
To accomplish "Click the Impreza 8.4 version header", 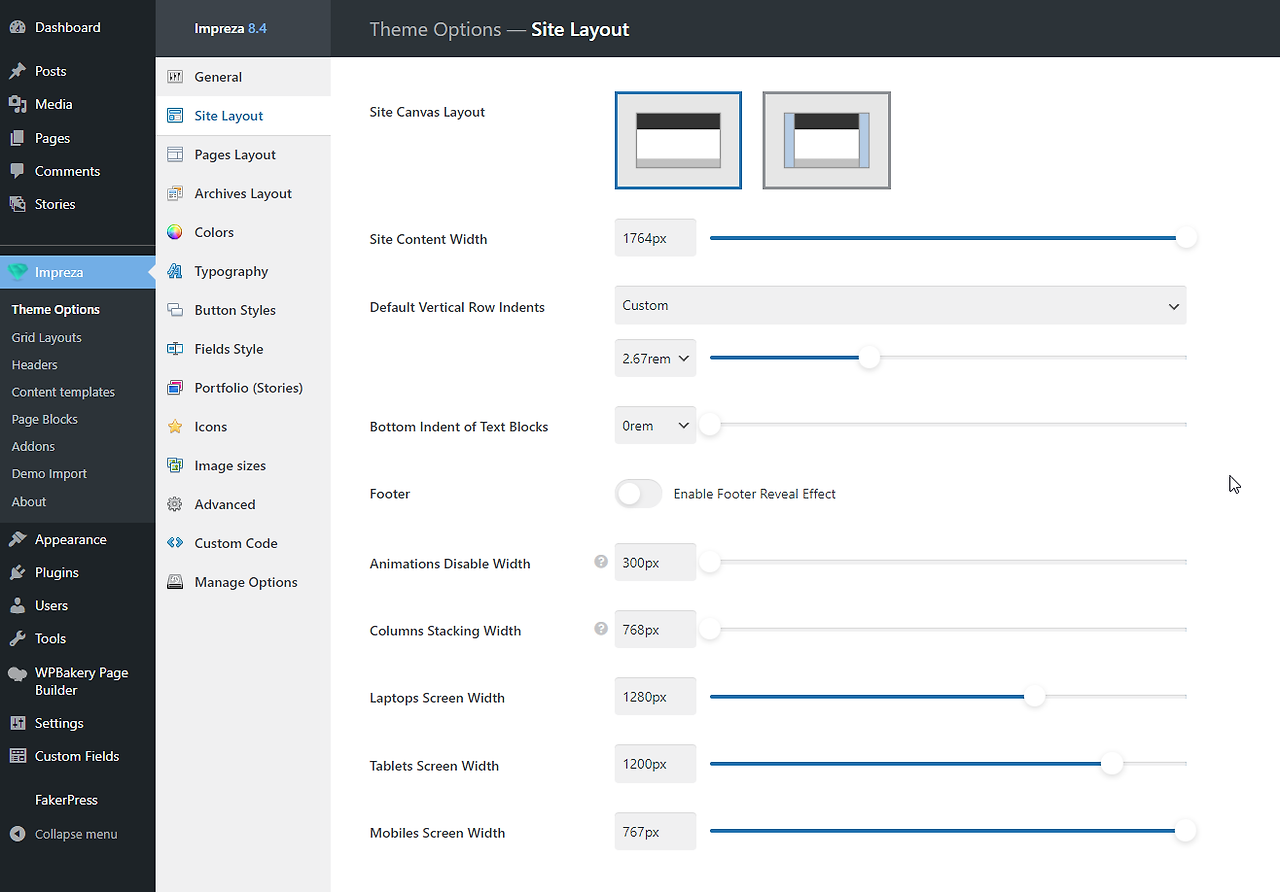I will click(x=231, y=28).
